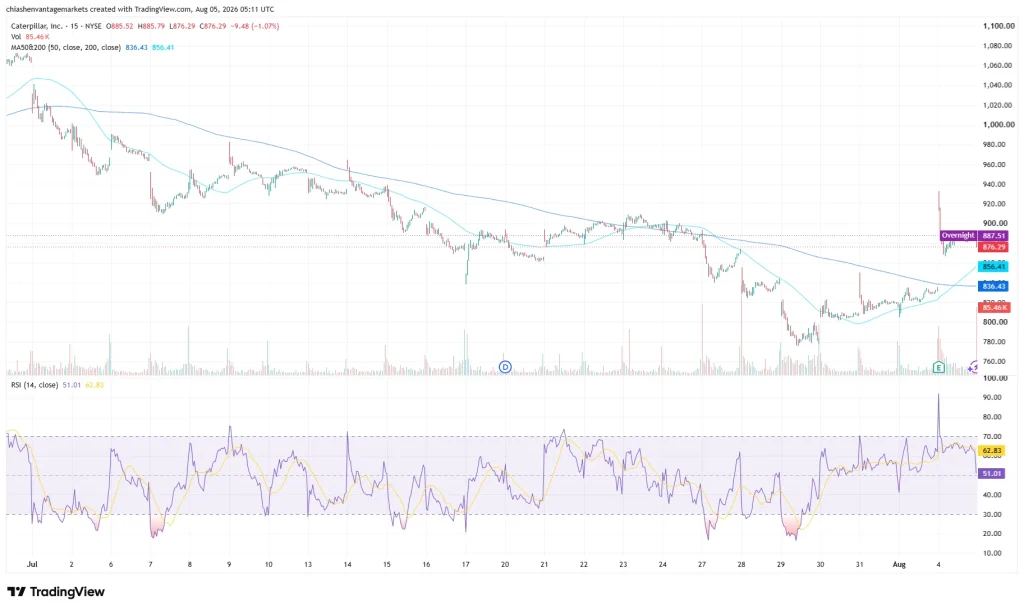Click the dividend D marker on chart

coord(505,367)
